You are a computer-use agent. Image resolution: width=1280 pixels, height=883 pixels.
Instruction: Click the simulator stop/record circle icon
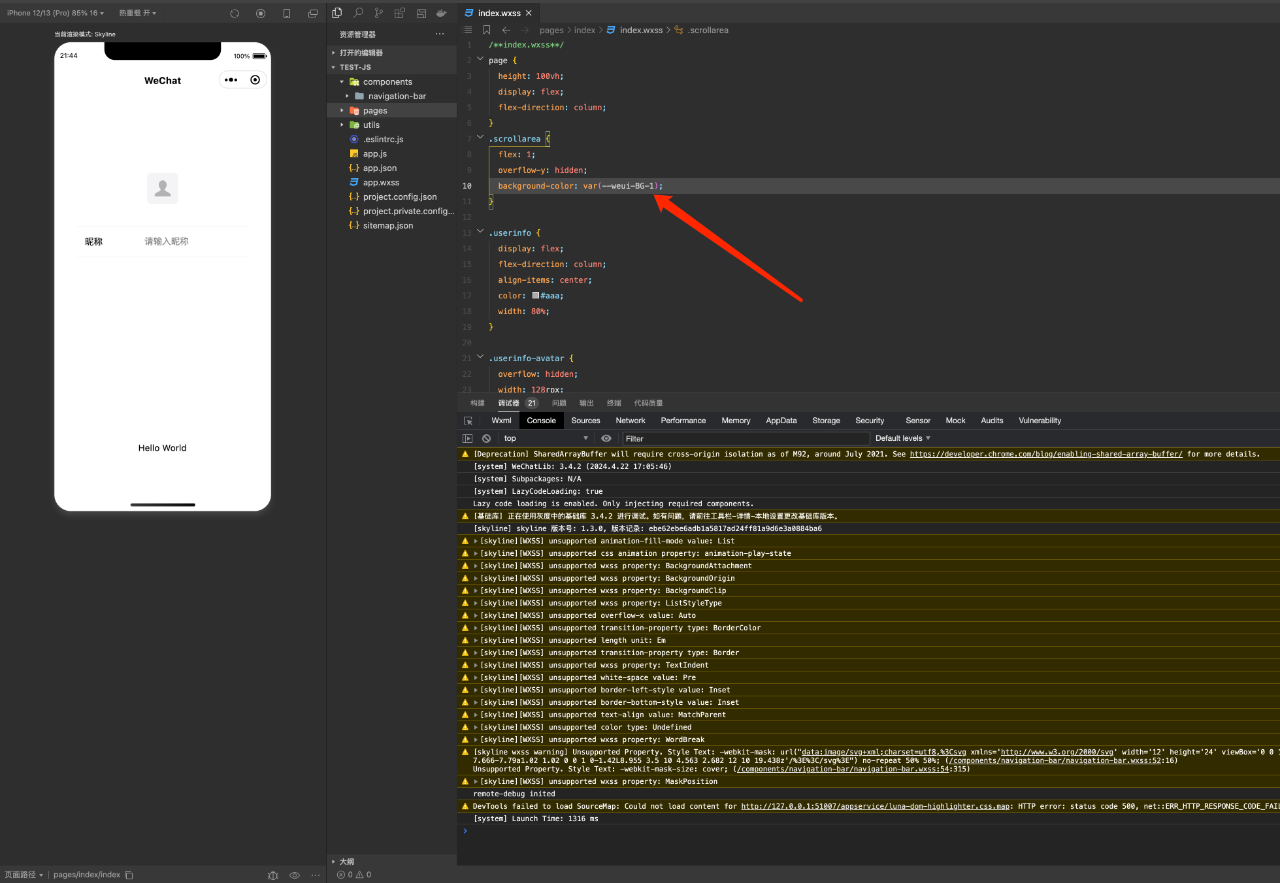[x=261, y=13]
